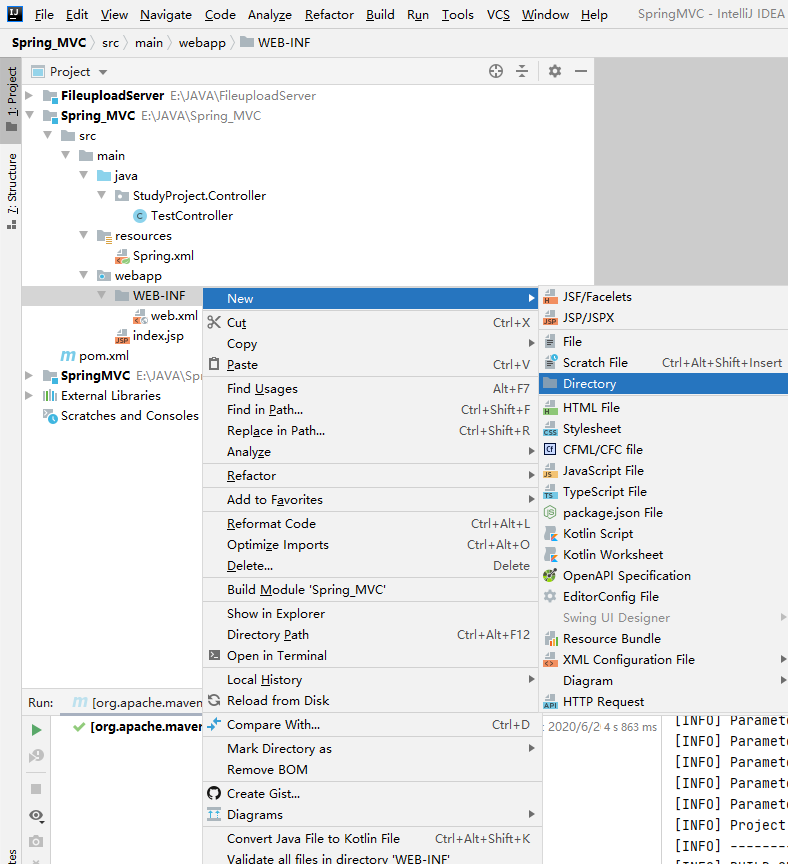Toggle the eye icon in Run panel

pyautogui.click(x=36, y=816)
